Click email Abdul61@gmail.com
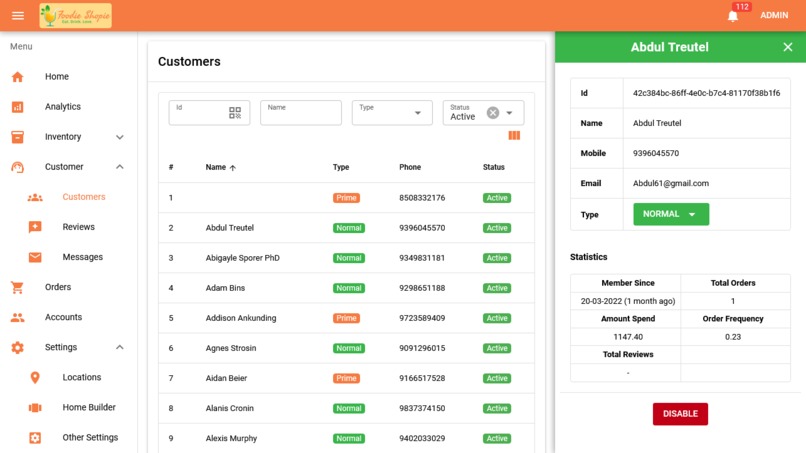The height and width of the screenshot is (453, 806). (x=671, y=183)
